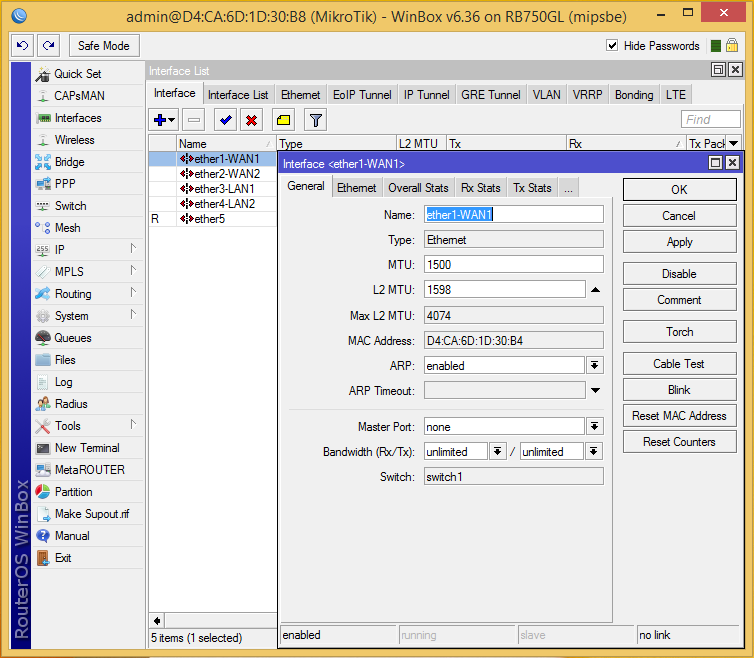Toggle Hide Passwords checkbox
The height and width of the screenshot is (658, 754).
[612, 46]
